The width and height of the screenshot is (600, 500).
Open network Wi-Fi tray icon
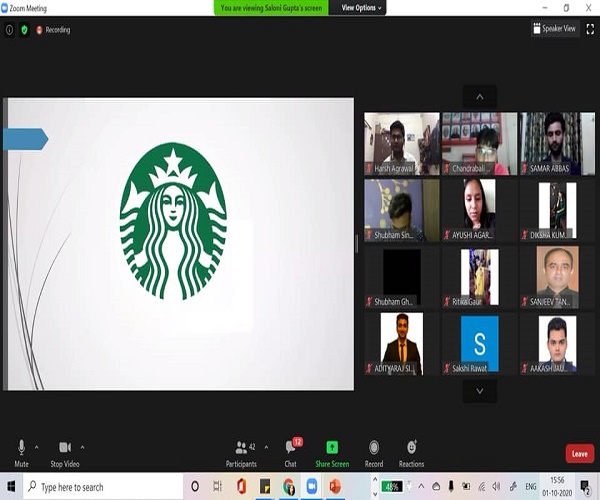point(482,487)
